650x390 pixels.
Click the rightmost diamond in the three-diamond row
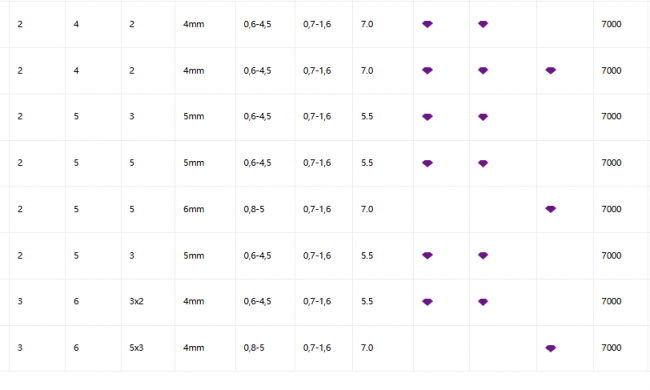coord(551,70)
